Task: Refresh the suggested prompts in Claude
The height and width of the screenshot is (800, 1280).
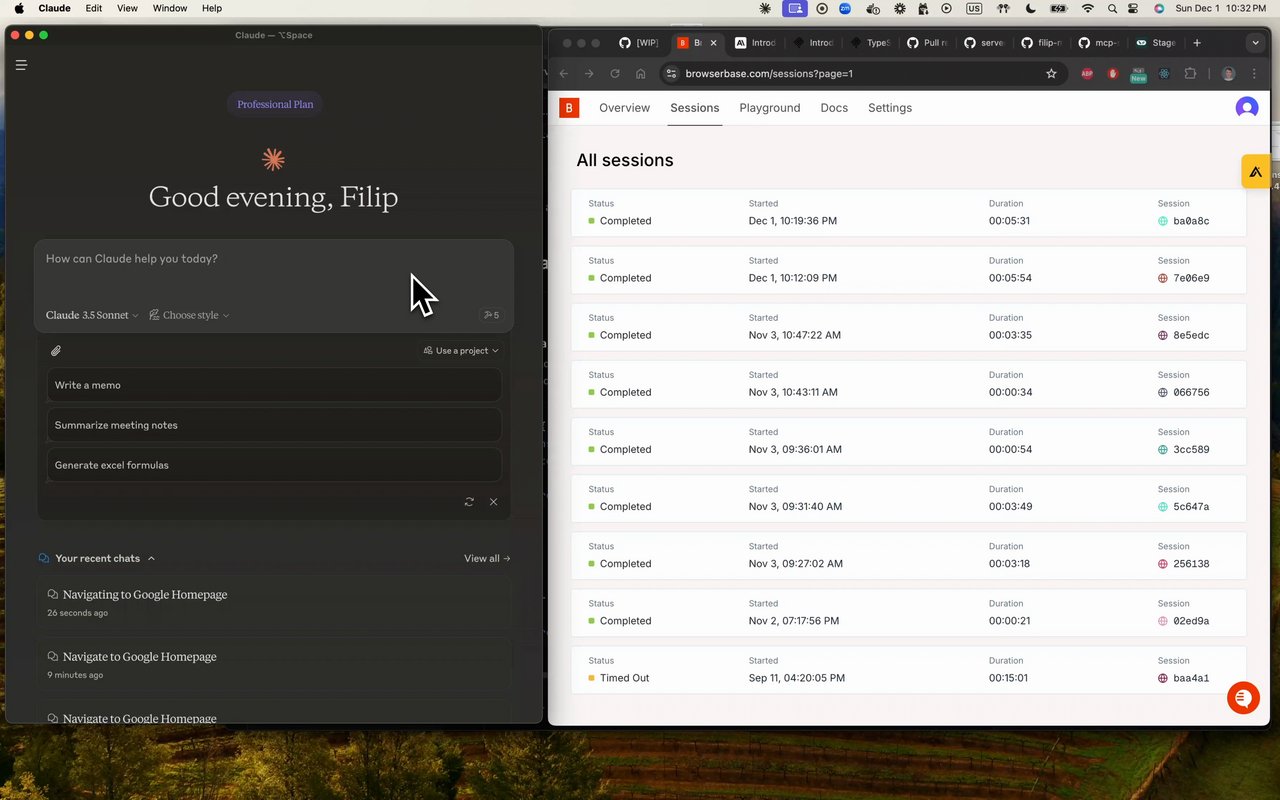Action: point(469,502)
